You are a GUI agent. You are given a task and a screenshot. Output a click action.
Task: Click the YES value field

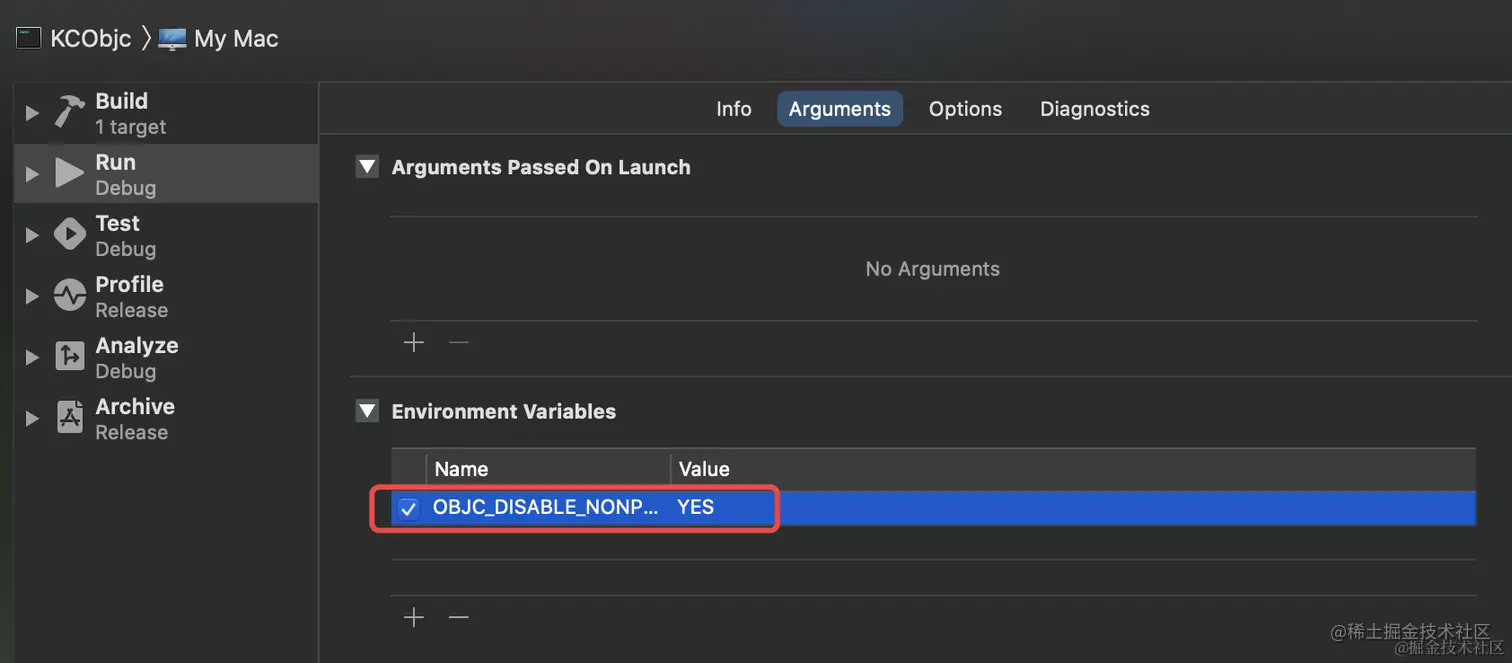[696, 507]
